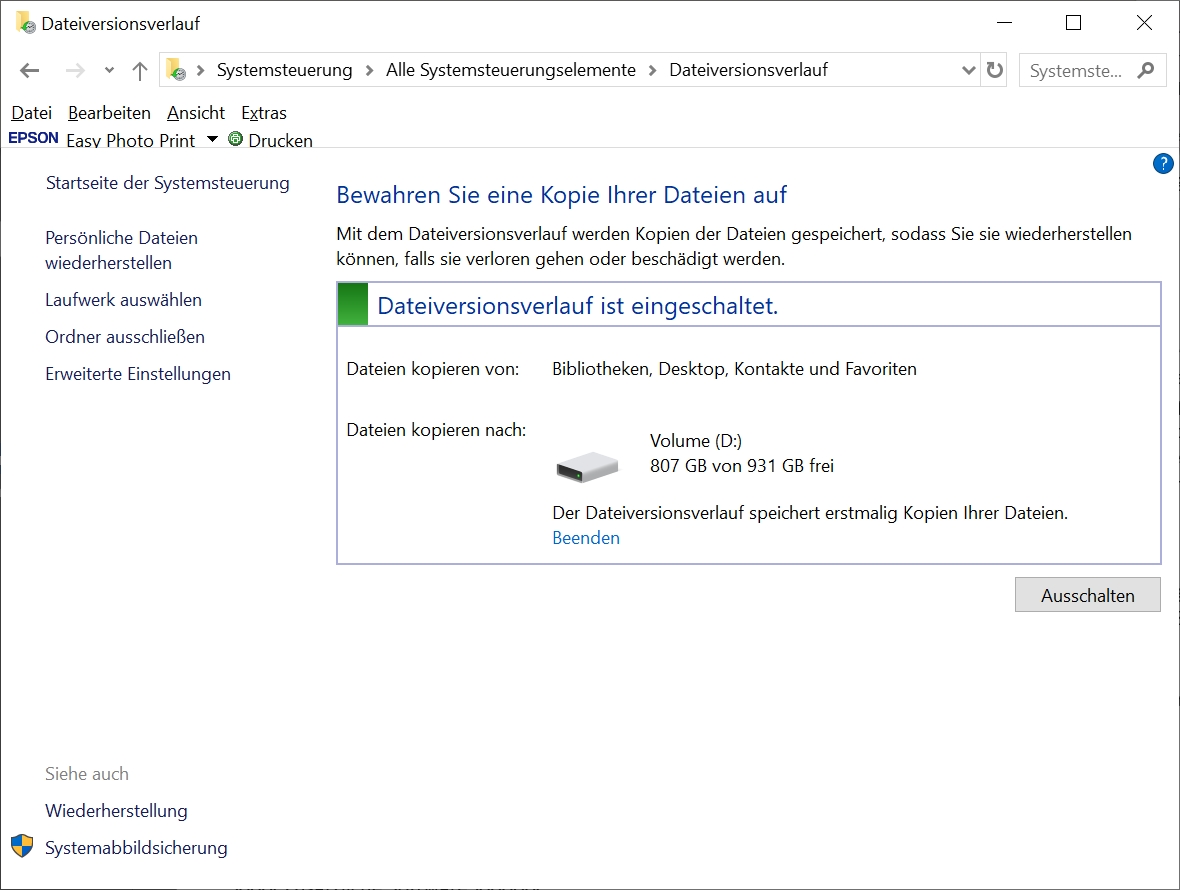Viewport: 1180px width, 890px height.
Task: Click the blue help question mark icon
Action: 1163,164
